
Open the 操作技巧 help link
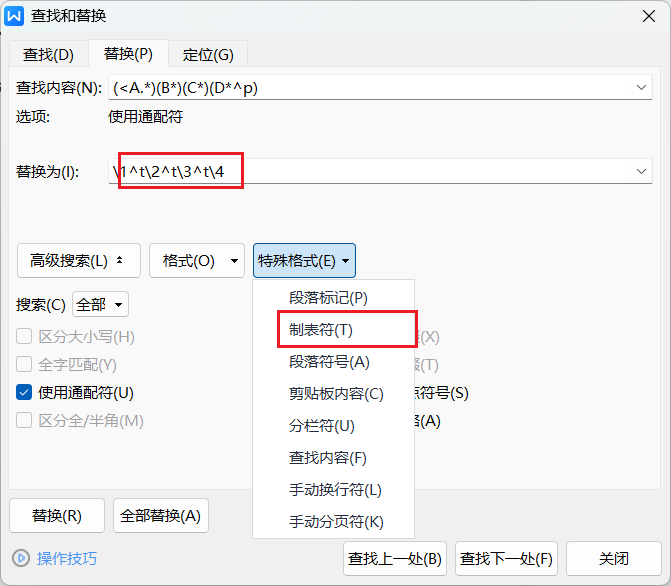[67, 558]
